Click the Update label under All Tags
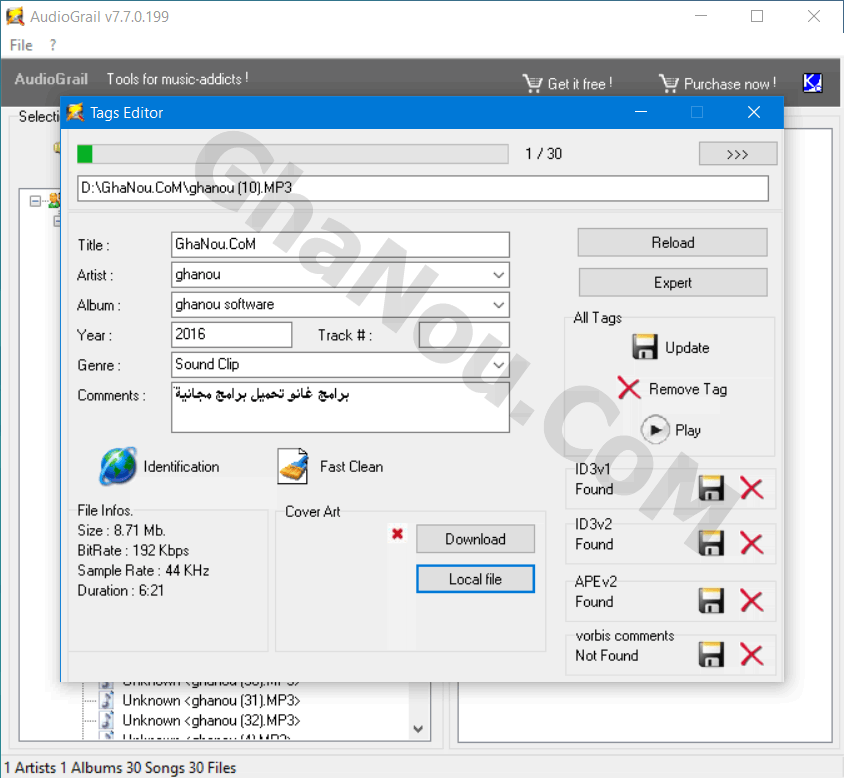This screenshot has width=844, height=778. 687,348
